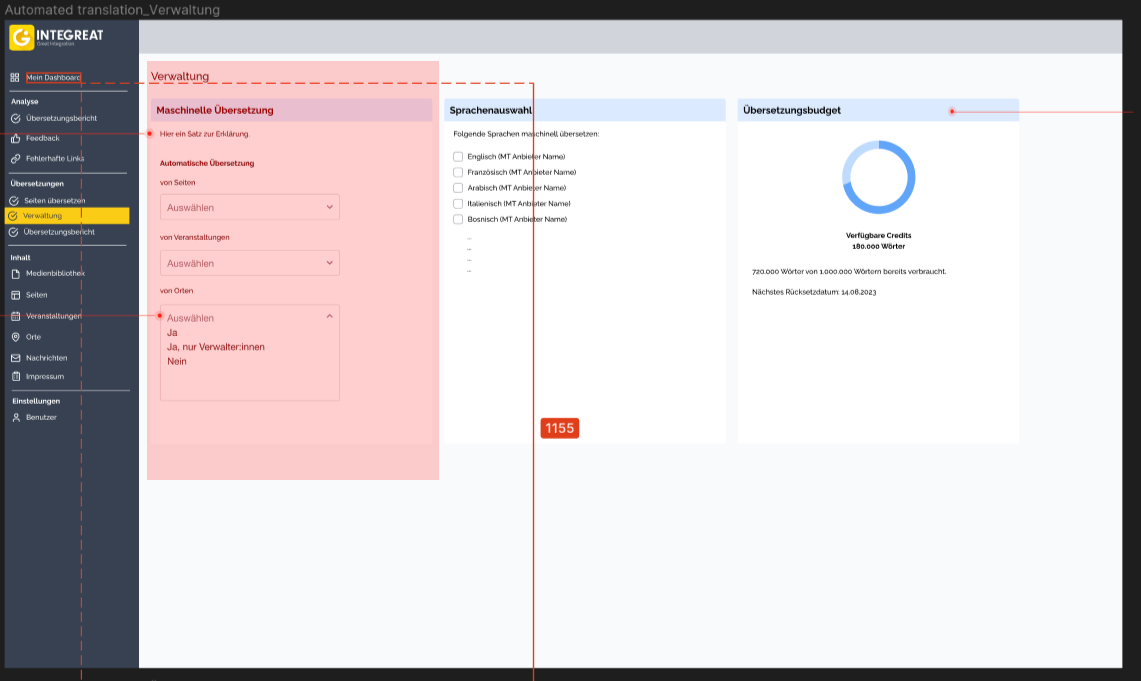Image resolution: width=1141 pixels, height=681 pixels.
Task: Open Benutzer settings in sidebar
Action: (x=41, y=418)
